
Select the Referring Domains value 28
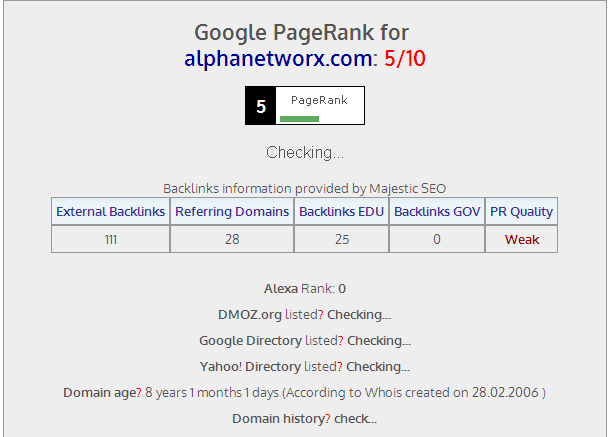[232, 239]
